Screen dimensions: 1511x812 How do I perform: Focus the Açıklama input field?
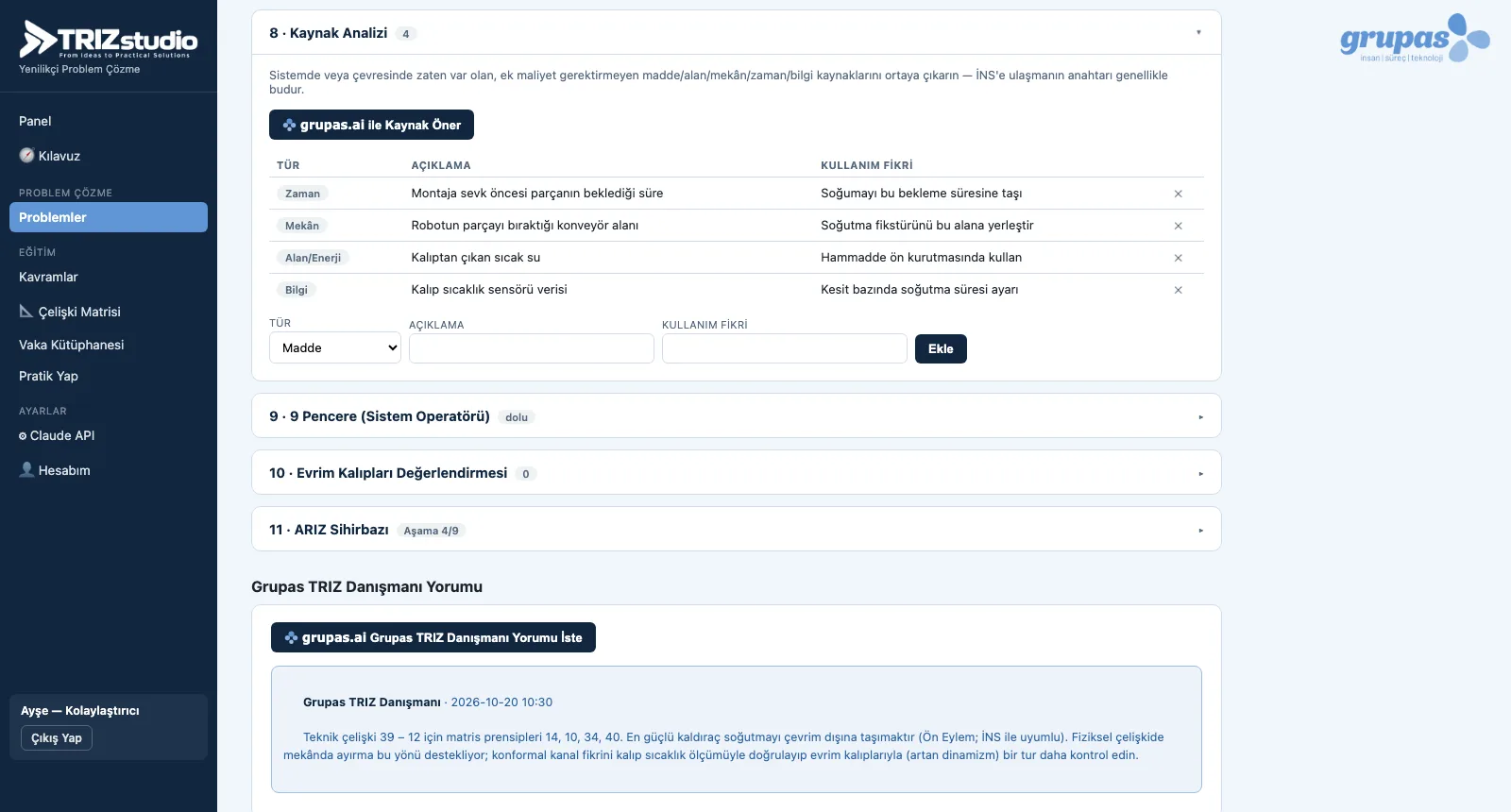coord(532,348)
